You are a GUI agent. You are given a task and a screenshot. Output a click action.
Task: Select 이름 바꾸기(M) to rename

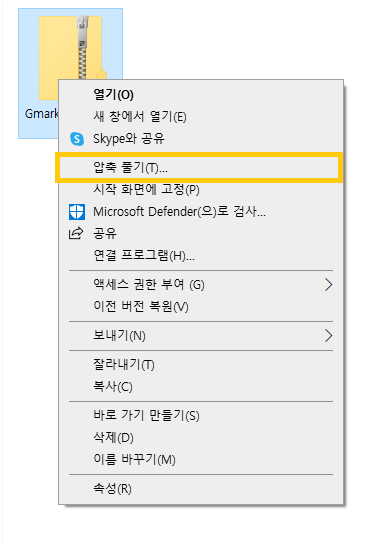[201, 460]
